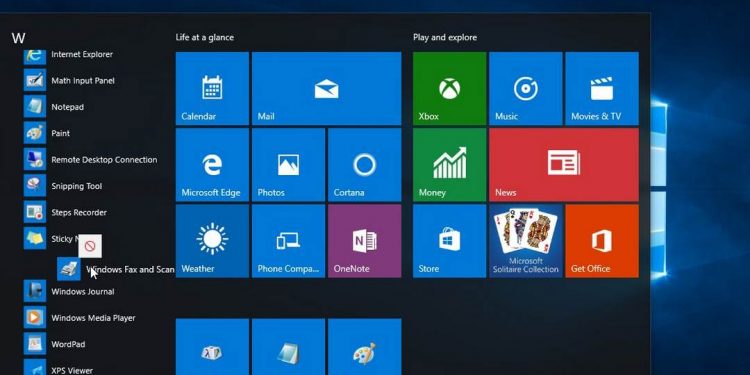Open the Mail tile
The width and height of the screenshot is (750, 375).
(326, 88)
